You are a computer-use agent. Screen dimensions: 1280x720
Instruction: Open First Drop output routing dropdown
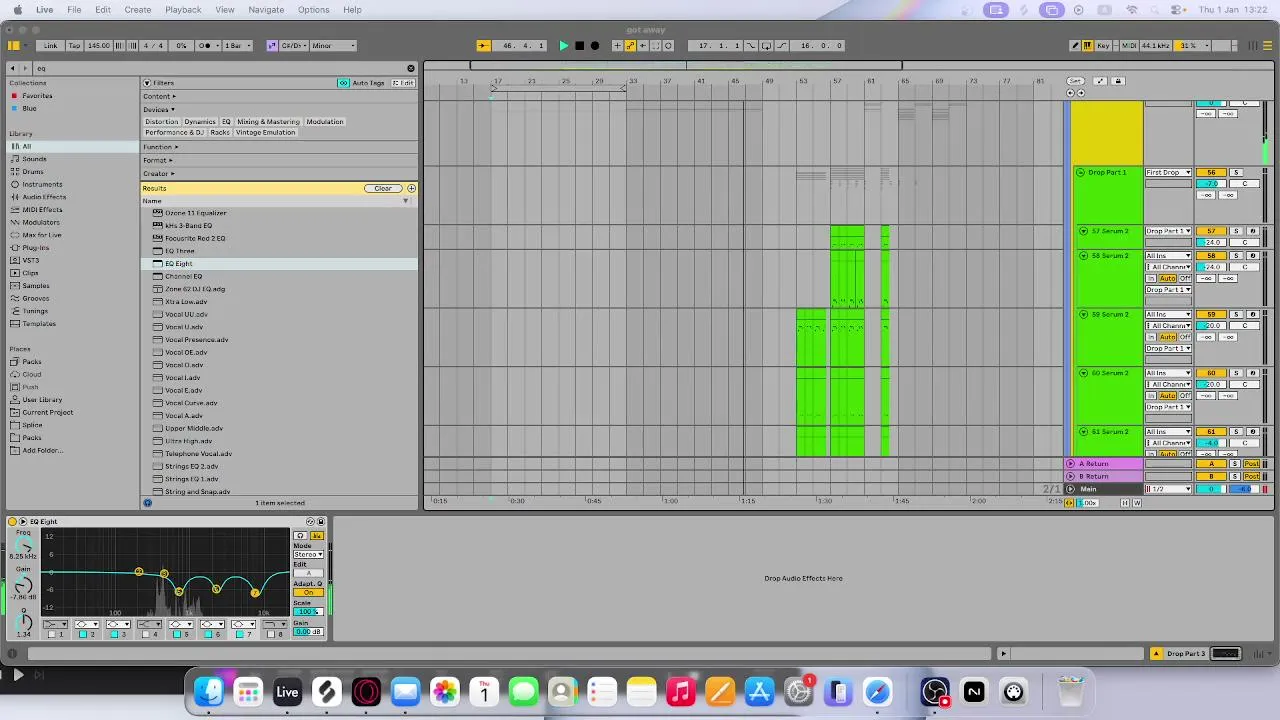pyautogui.click(x=1168, y=173)
